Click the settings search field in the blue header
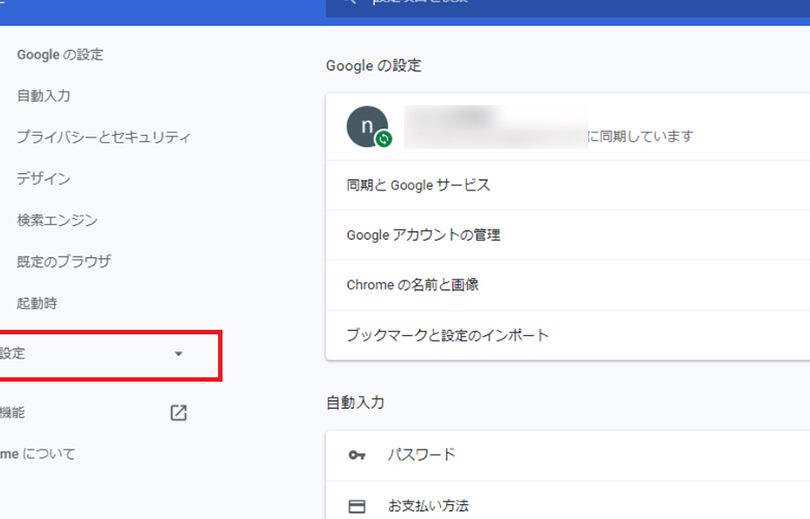Viewport: 810px width, 519px height. pos(568,8)
